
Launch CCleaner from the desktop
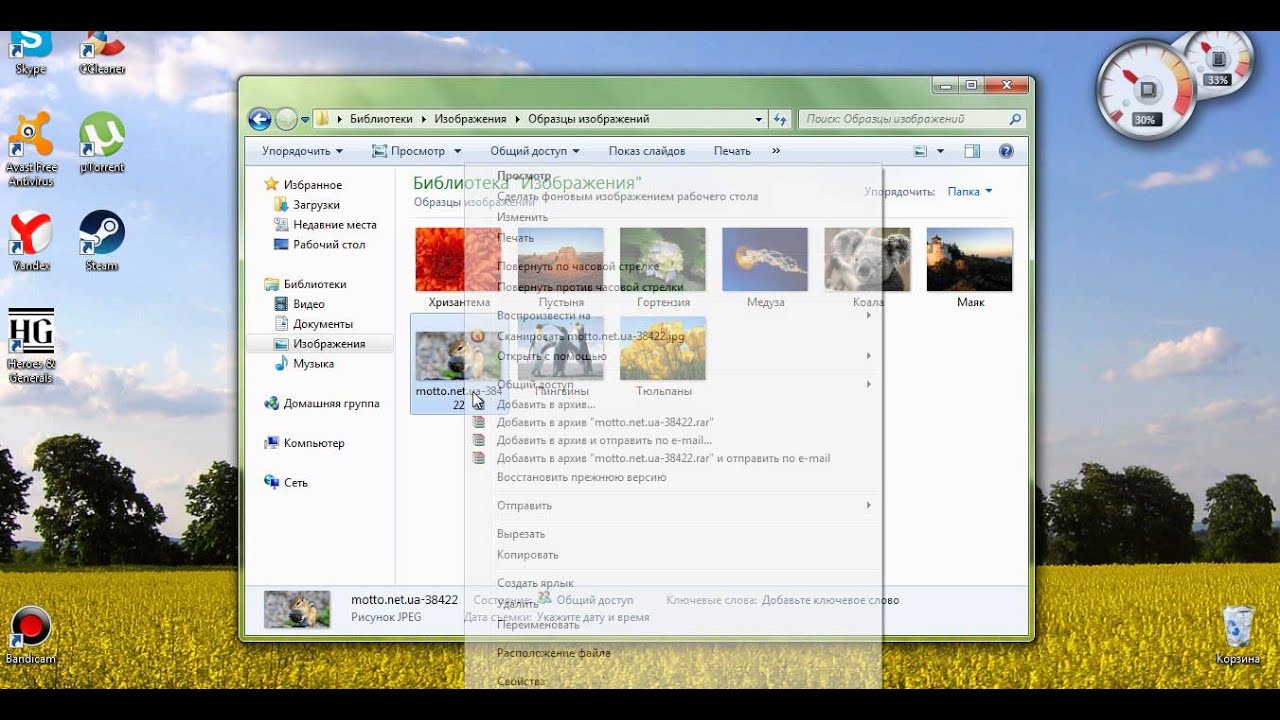(x=101, y=52)
